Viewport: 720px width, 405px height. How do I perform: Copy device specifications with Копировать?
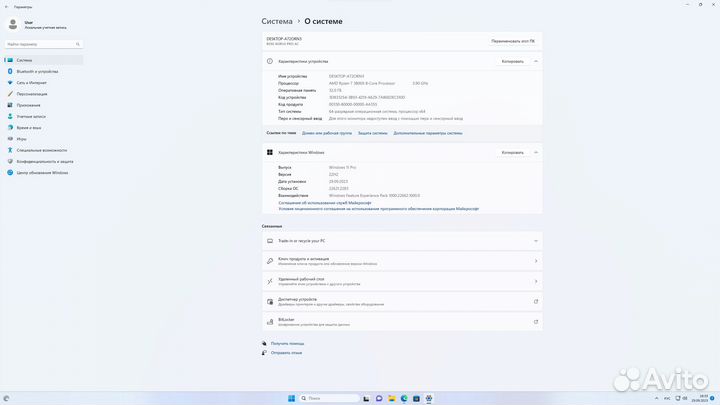pos(512,62)
